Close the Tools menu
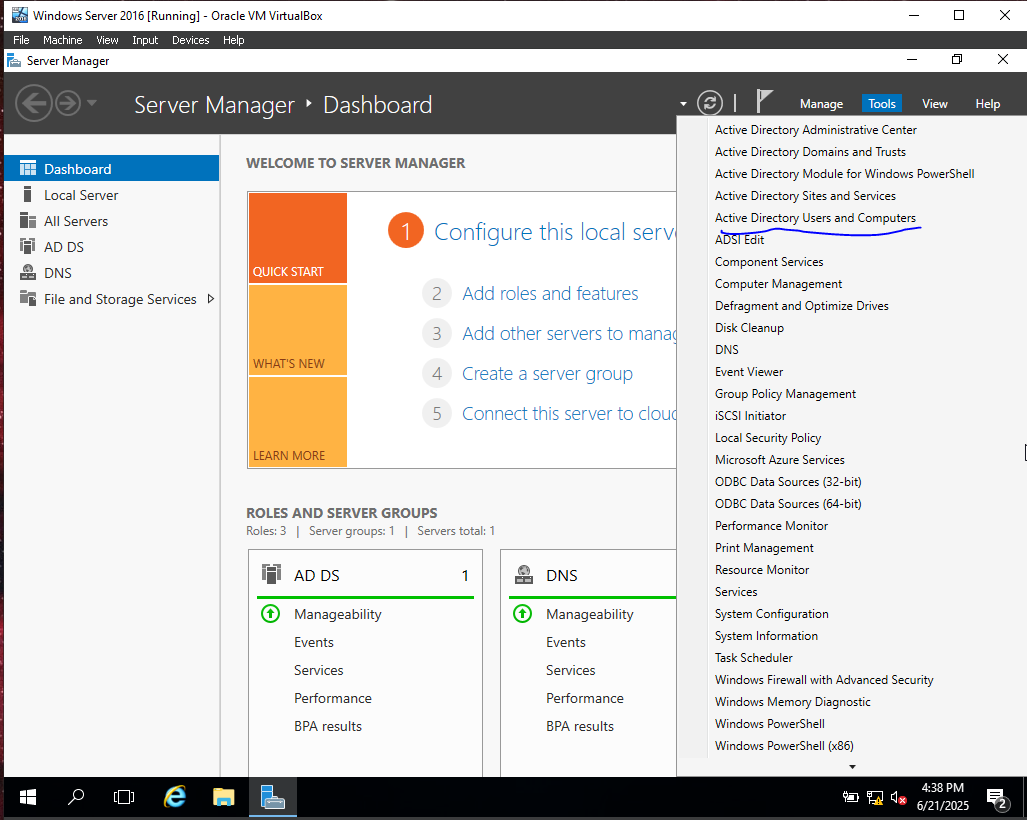The height and width of the screenshot is (820, 1027). click(882, 103)
